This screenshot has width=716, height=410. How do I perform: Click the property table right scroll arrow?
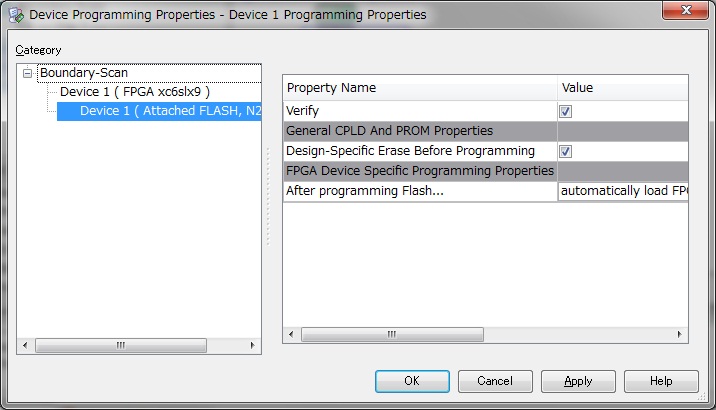pyautogui.click(x=679, y=334)
